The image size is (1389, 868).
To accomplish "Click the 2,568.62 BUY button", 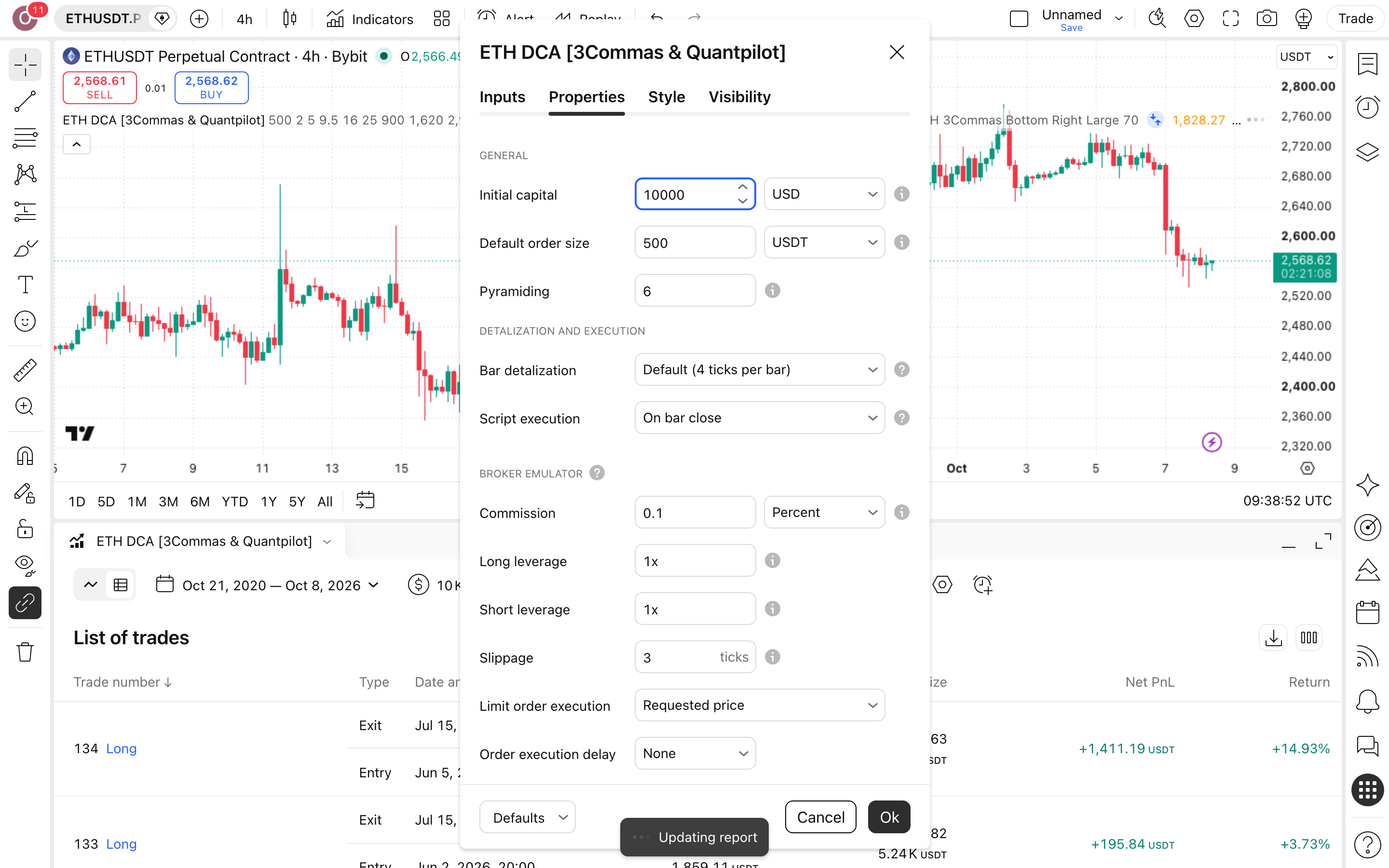I will (x=211, y=87).
